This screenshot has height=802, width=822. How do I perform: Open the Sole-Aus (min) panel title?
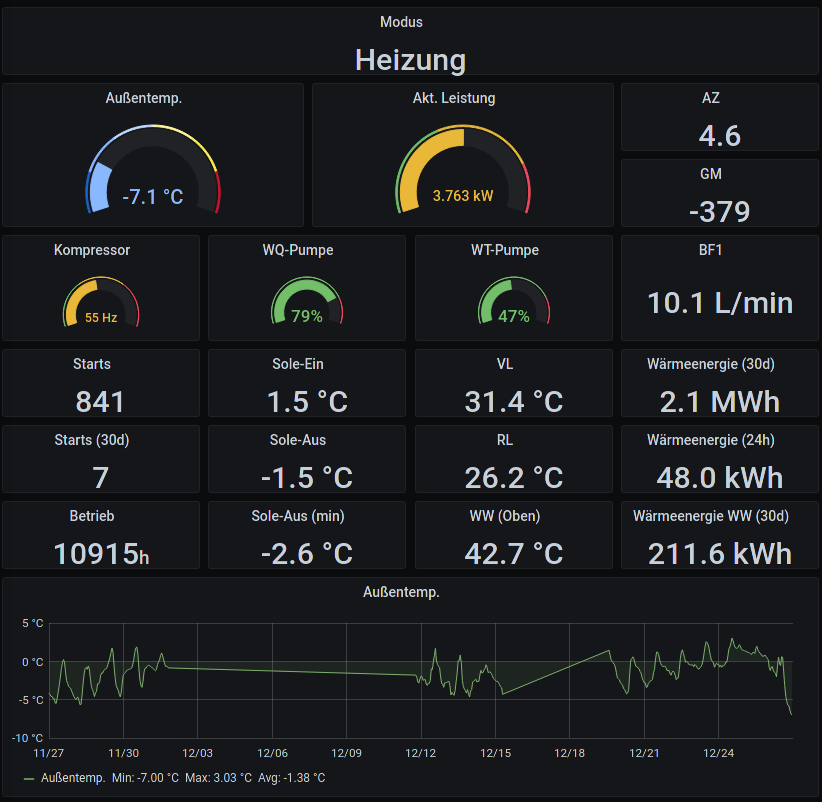point(298,516)
